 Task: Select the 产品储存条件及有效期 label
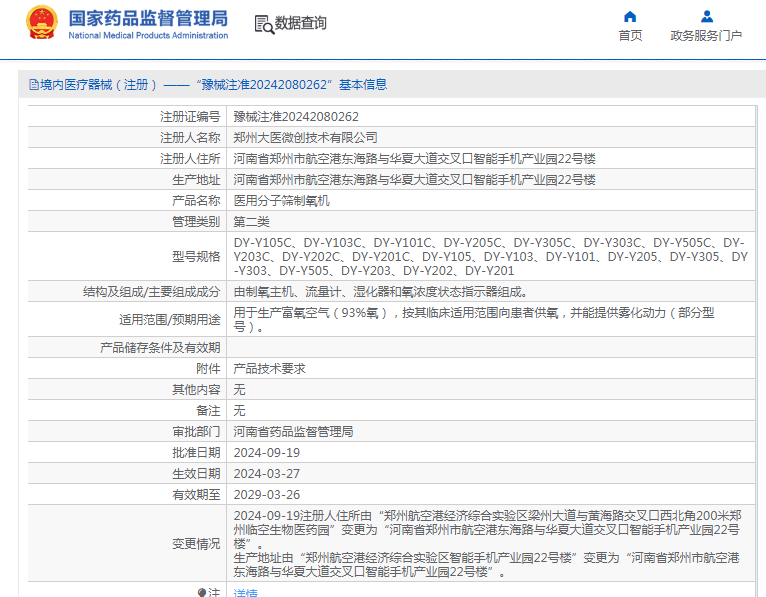click(x=160, y=348)
